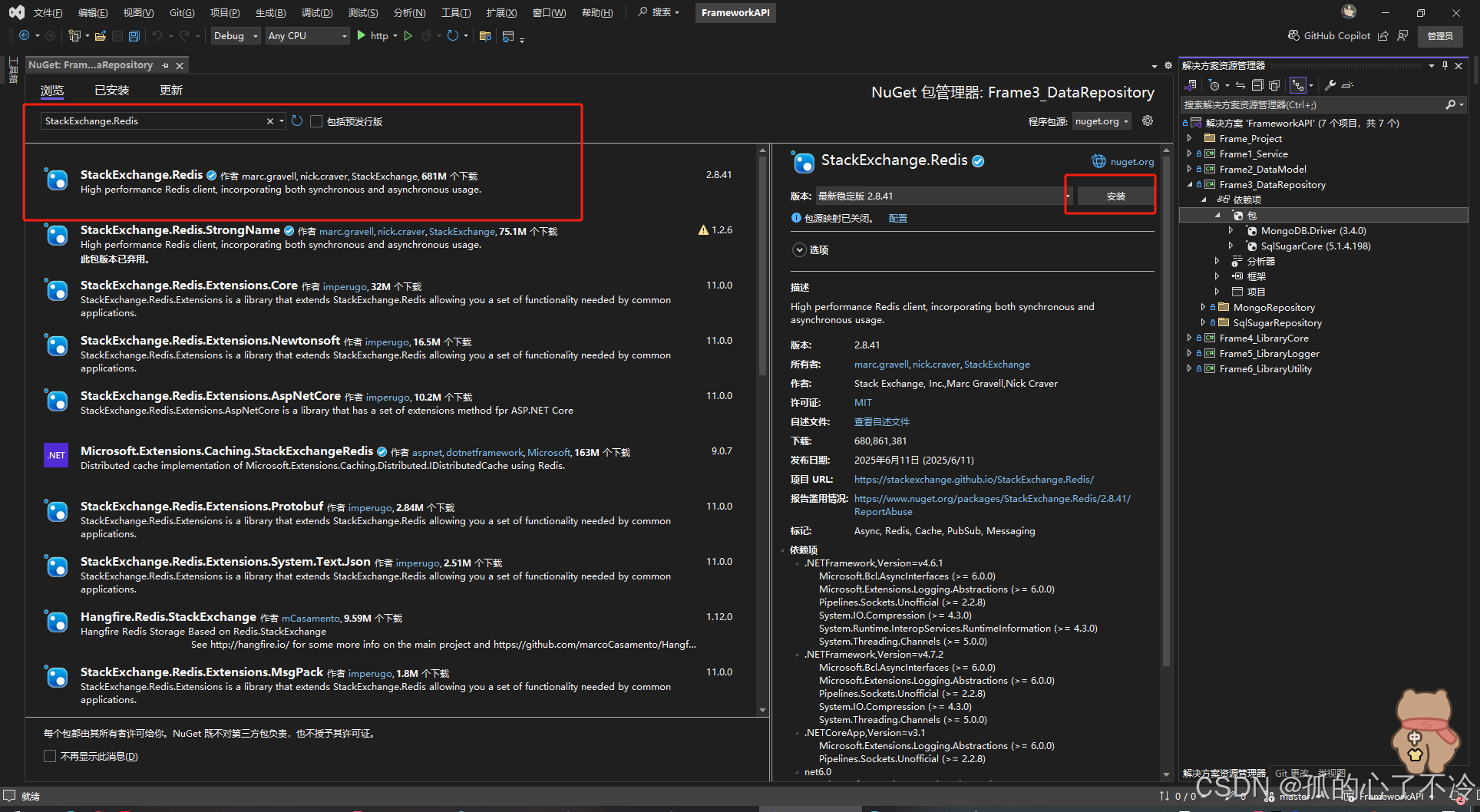
Task: Open the nuget.org package source dropdown
Action: (x=1102, y=121)
